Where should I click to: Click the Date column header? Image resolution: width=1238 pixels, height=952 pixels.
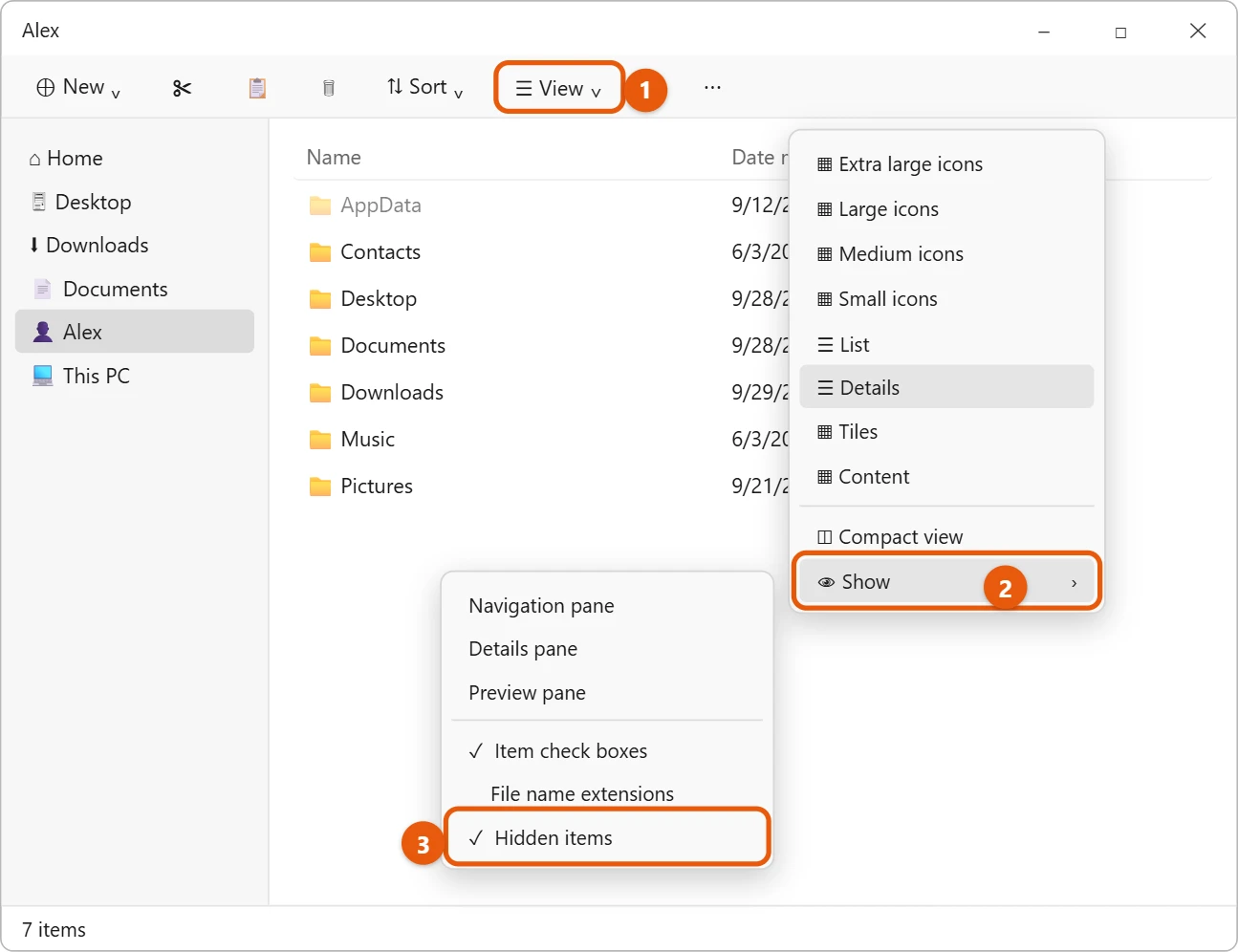(760, 158)
